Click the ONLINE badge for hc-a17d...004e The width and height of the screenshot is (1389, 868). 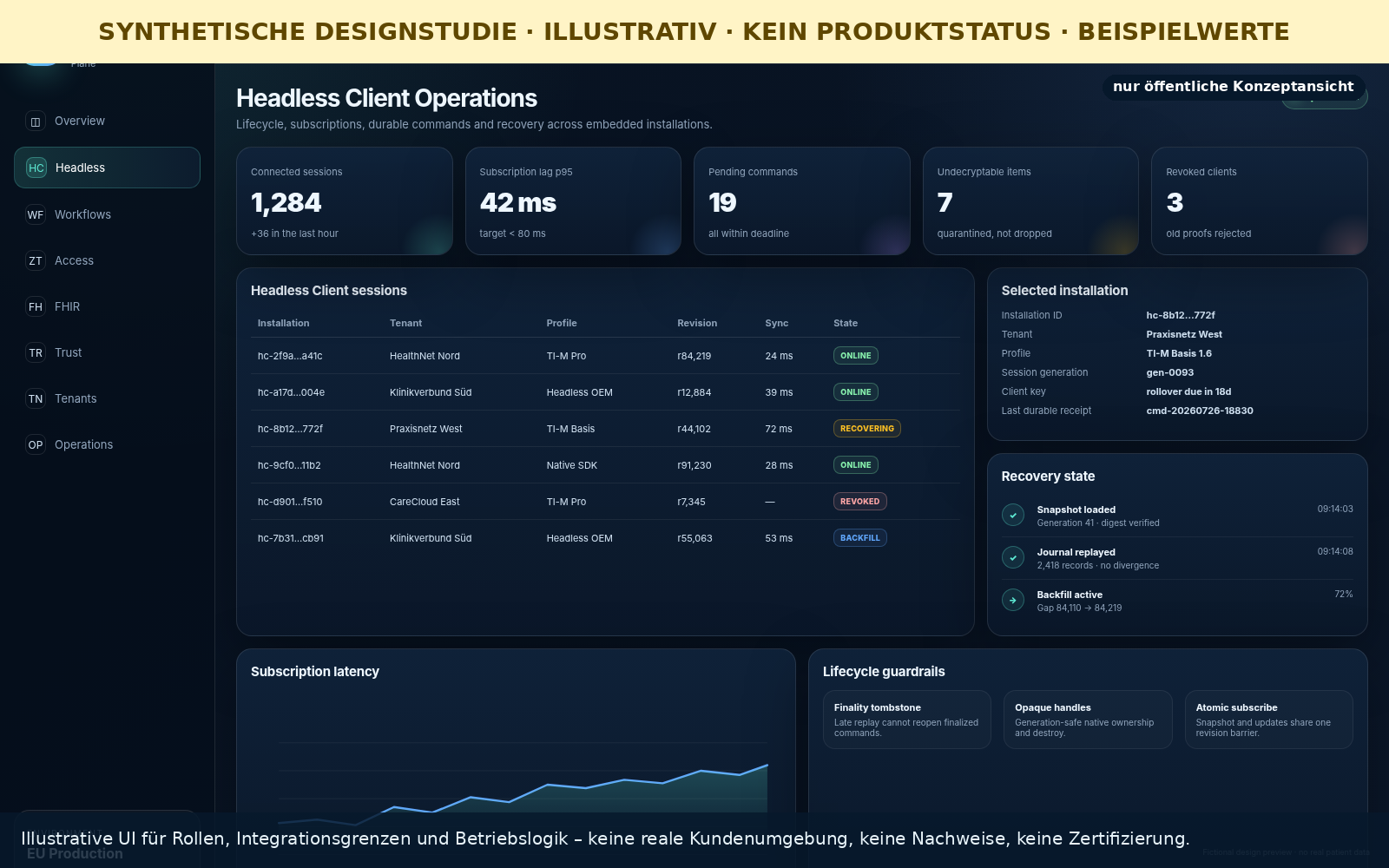point(856,392)
